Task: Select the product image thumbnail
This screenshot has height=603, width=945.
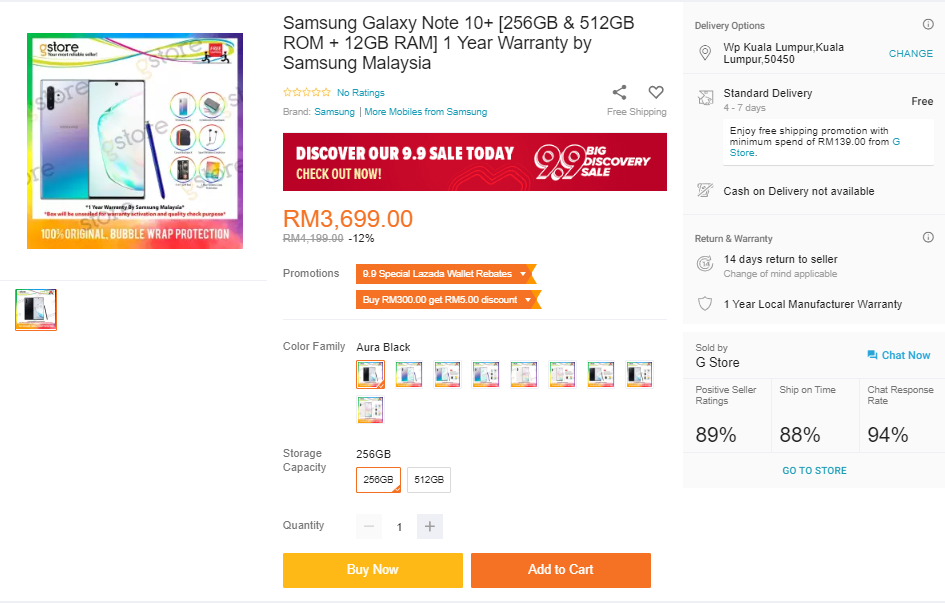Action: click(36, 310)
